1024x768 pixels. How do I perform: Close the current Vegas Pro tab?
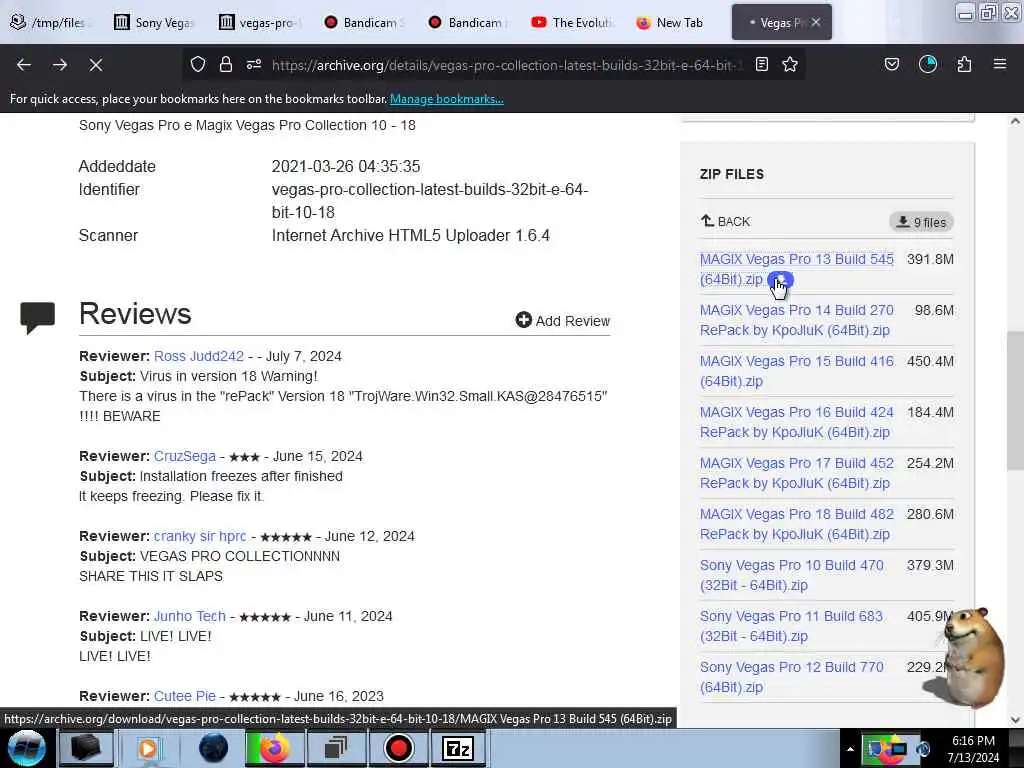816,23
